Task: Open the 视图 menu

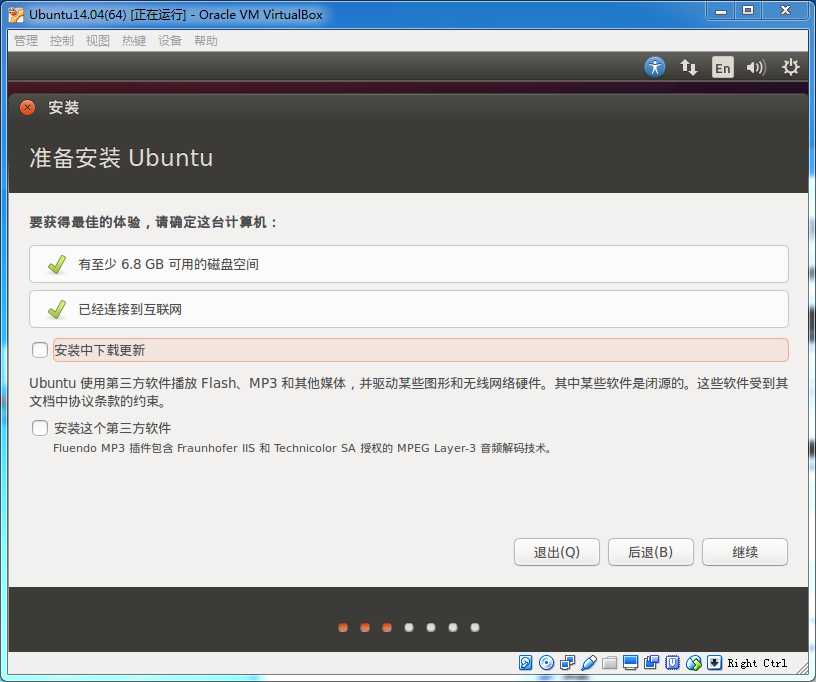Action: click(98, 41)
